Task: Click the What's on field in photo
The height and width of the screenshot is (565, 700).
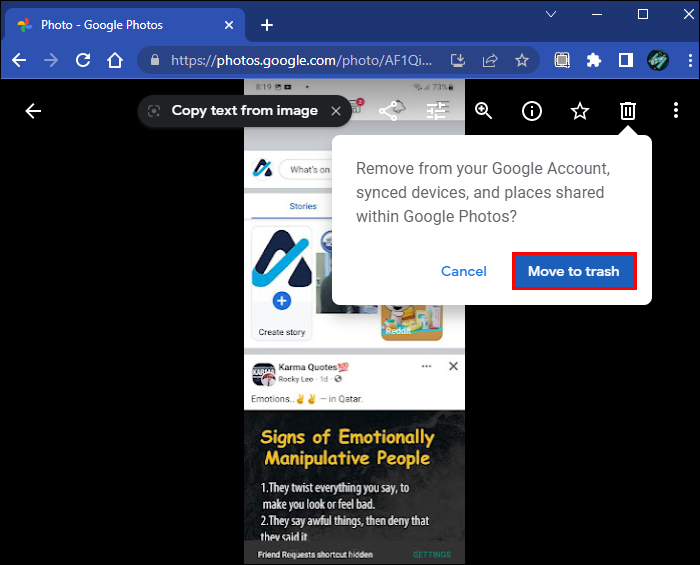Action: click(x=306, y=170)
